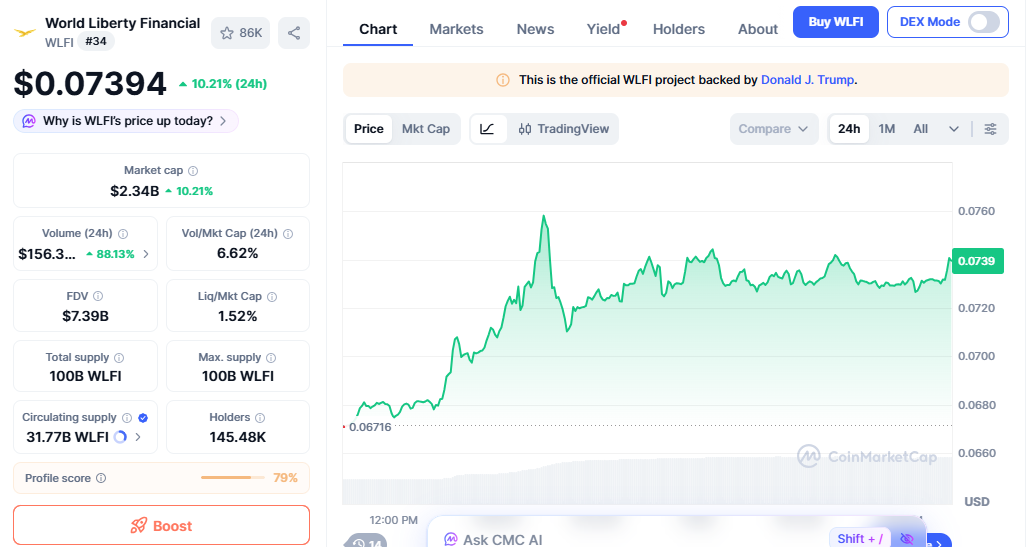Screen dimensions: 1026x547
Task: Click the circulating supply progress ring icon
Action: (x=120, y=436)
